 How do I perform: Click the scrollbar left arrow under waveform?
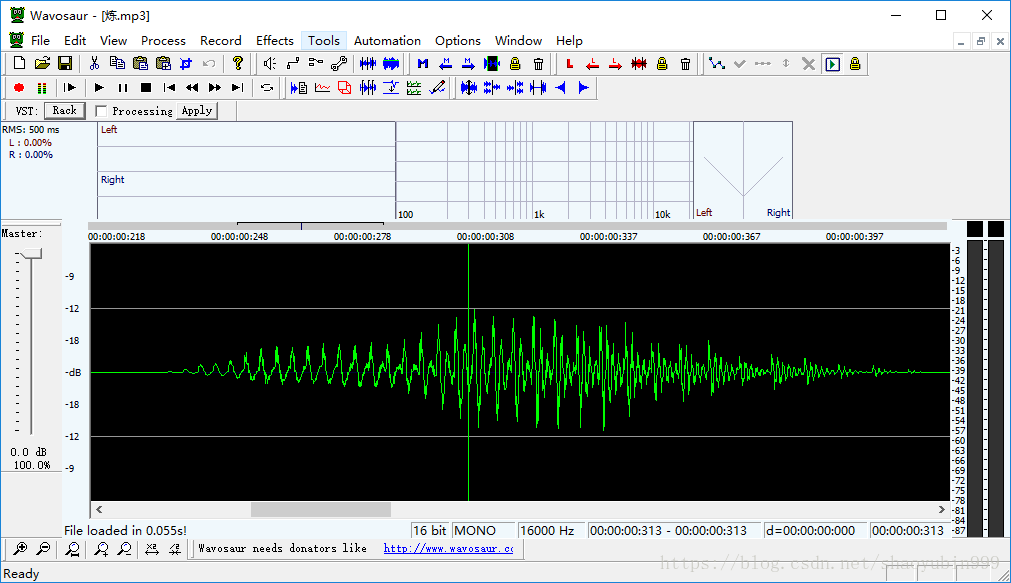(99, 509)
